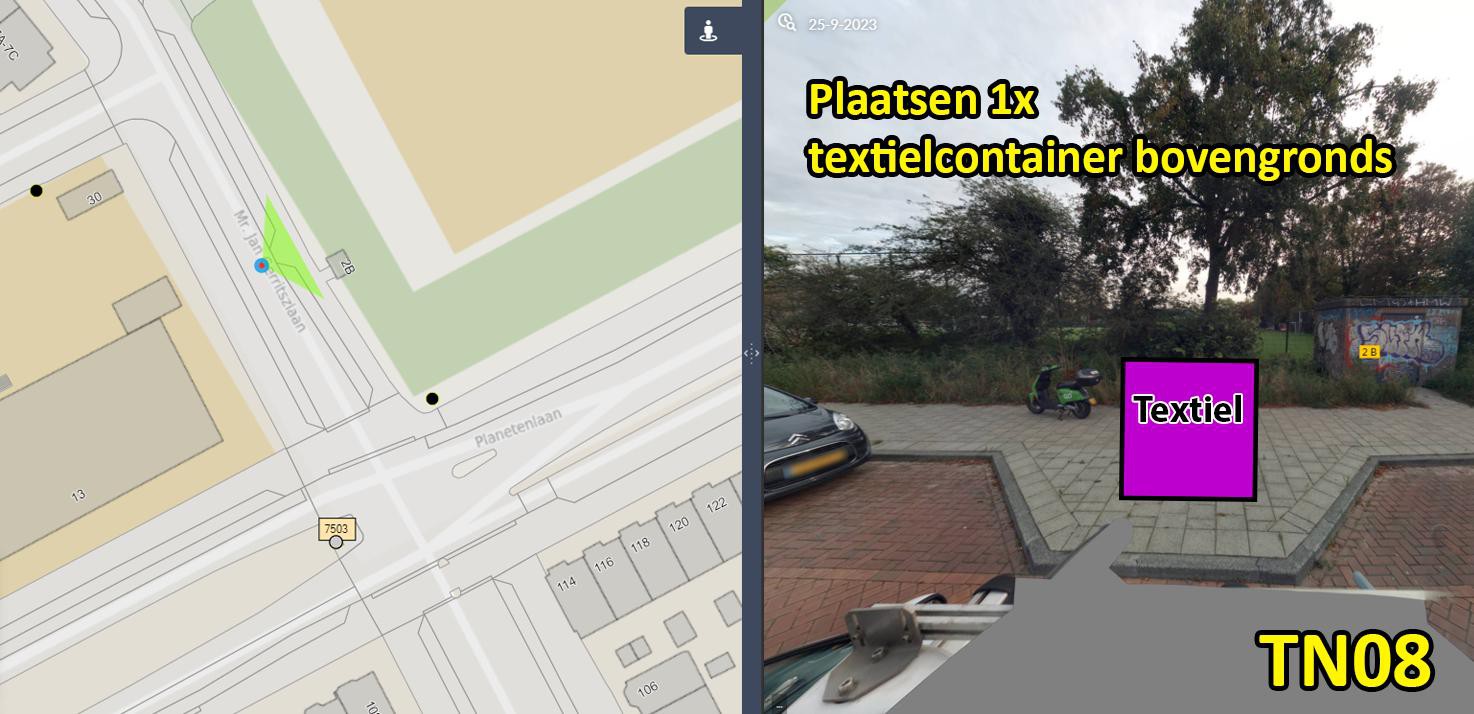
Task: Click house number 122 on map
Action: coord(717,505)
